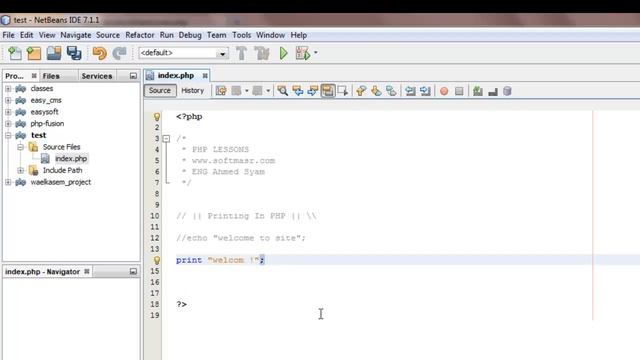The width and height of the screenshot is (640, 360).
Task: Click the Debug Project icon
Action: [x=302, y=53]
